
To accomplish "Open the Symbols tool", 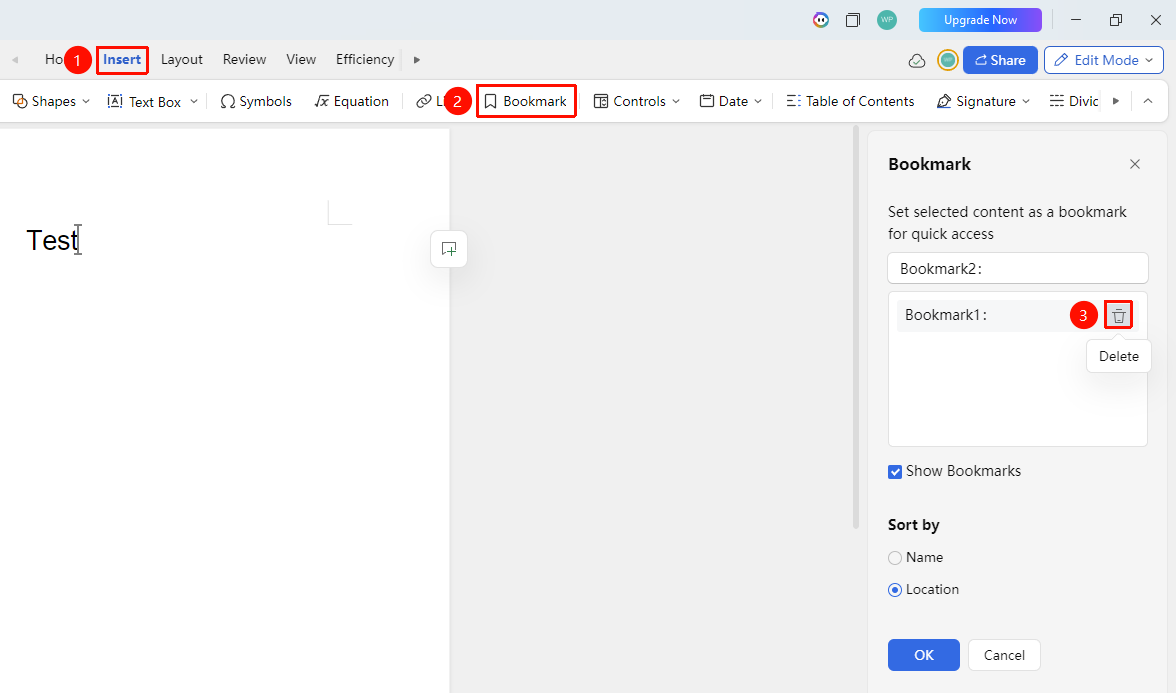I will tap(256, 101).
